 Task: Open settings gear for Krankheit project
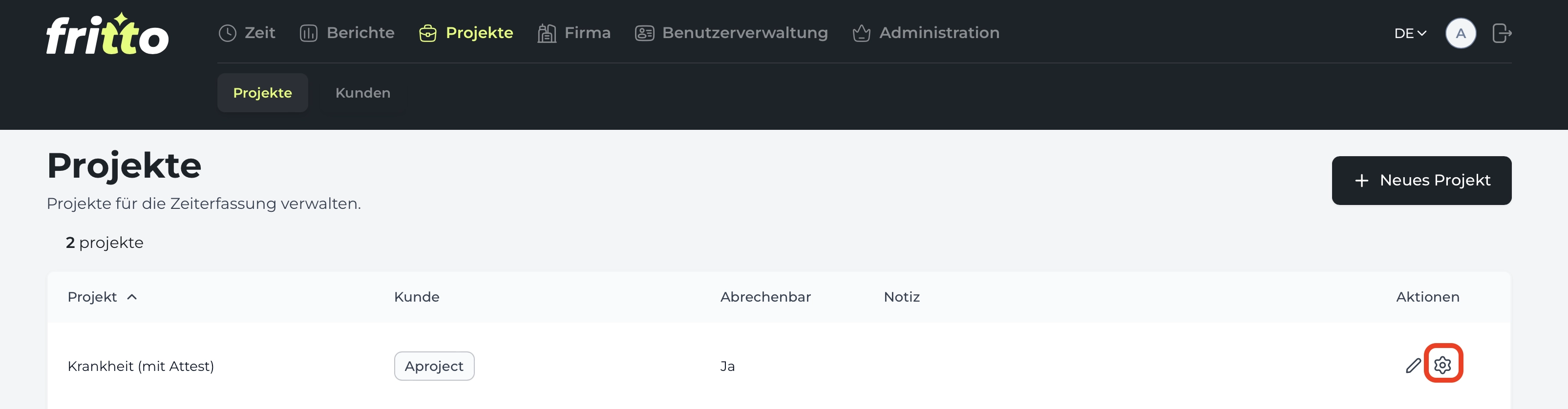[1442, 365]
